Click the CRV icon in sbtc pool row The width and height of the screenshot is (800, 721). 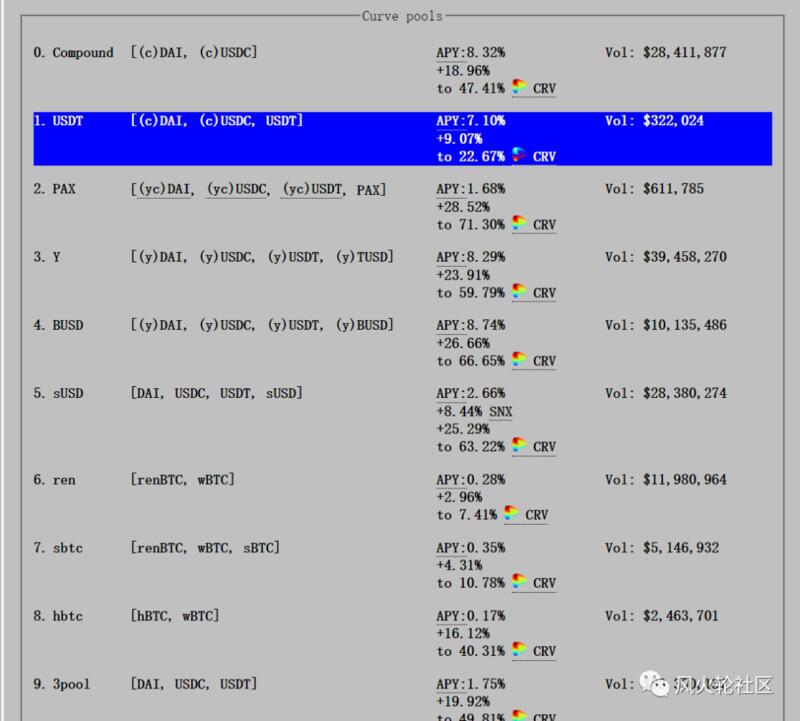[519, 581]
